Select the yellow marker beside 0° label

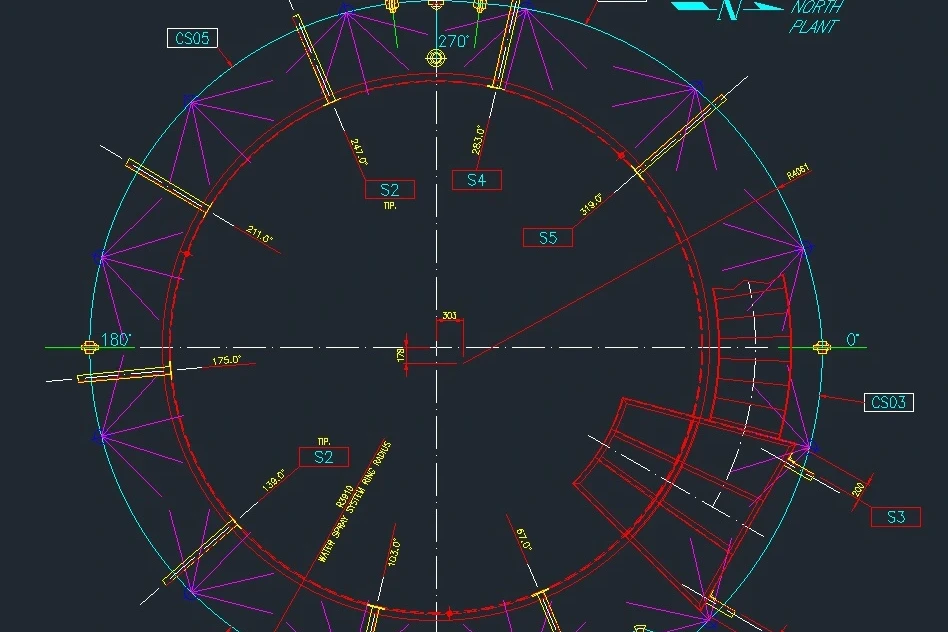tap(822, 347)
